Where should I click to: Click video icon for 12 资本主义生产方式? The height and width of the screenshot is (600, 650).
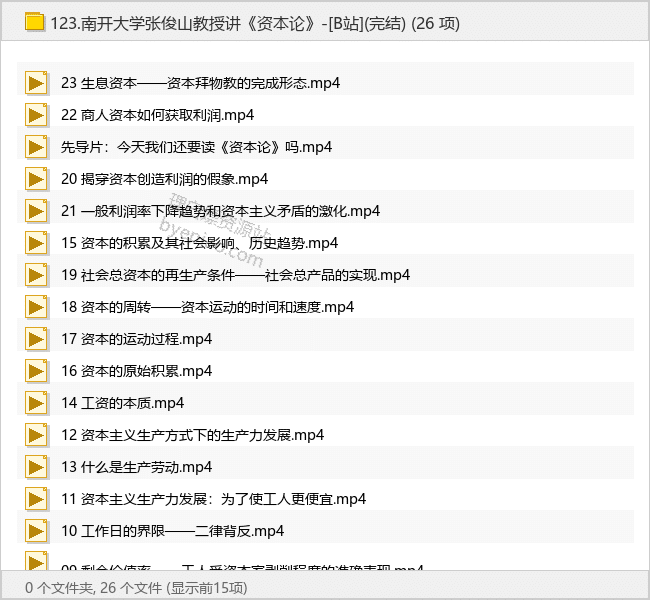(x=36, y=435)
